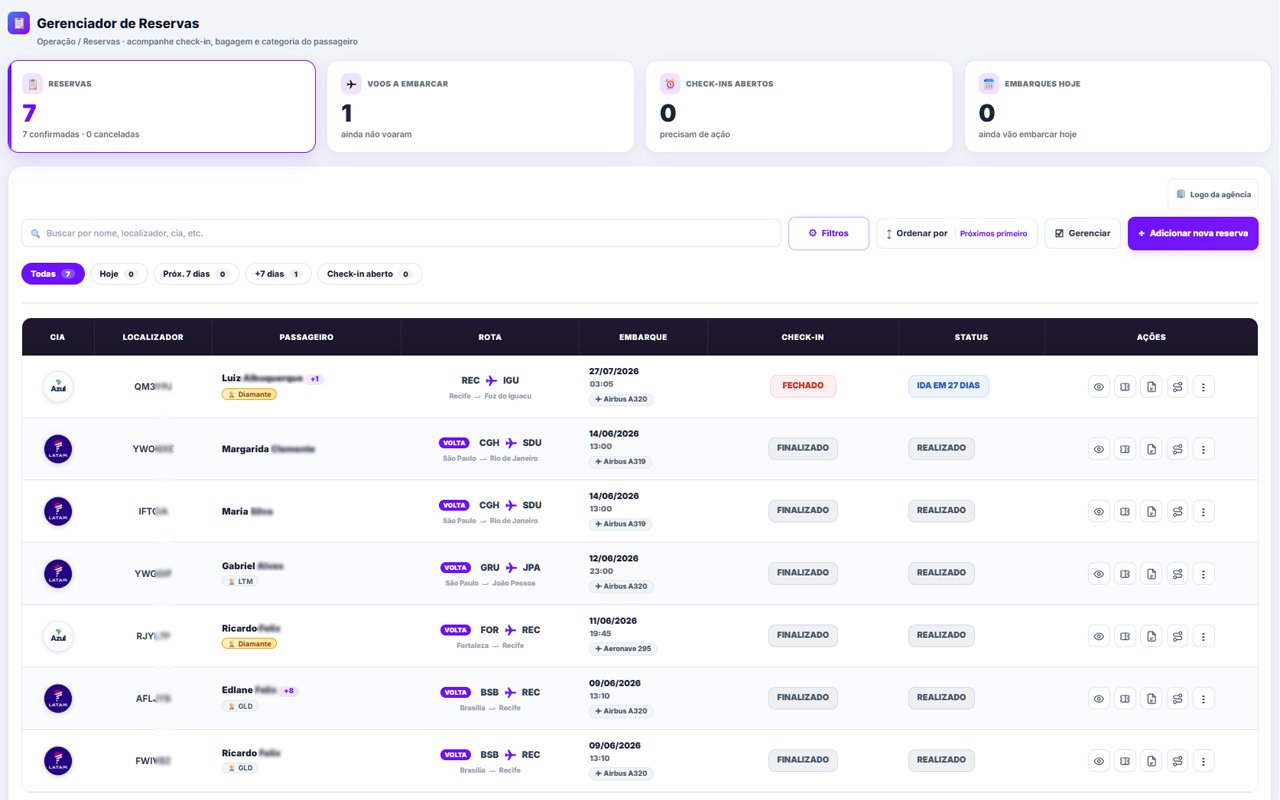Open more options menu for Gabriel's reservation
Screen dimensions: 1280x800
pos(1204,574)
